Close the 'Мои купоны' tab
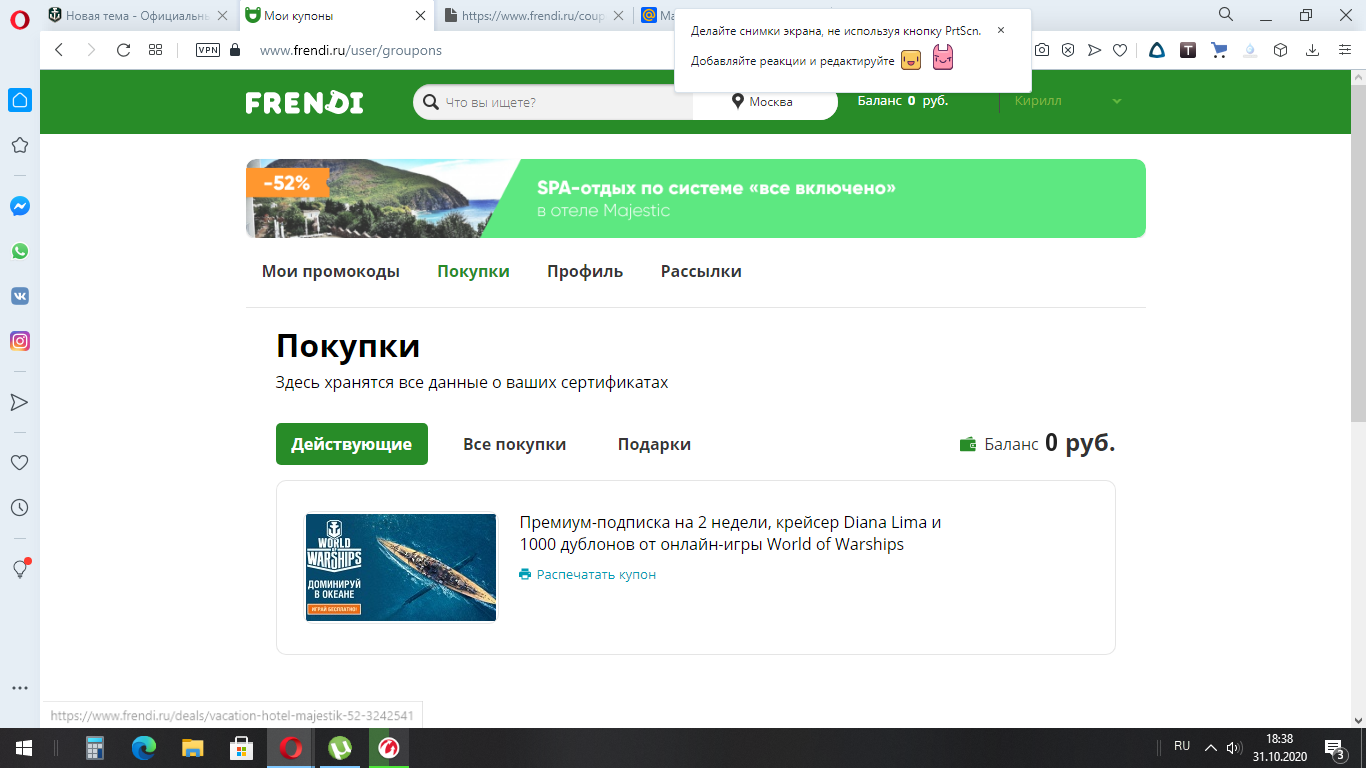This screenshot has height=768, width=1366. tap(419, 16)
